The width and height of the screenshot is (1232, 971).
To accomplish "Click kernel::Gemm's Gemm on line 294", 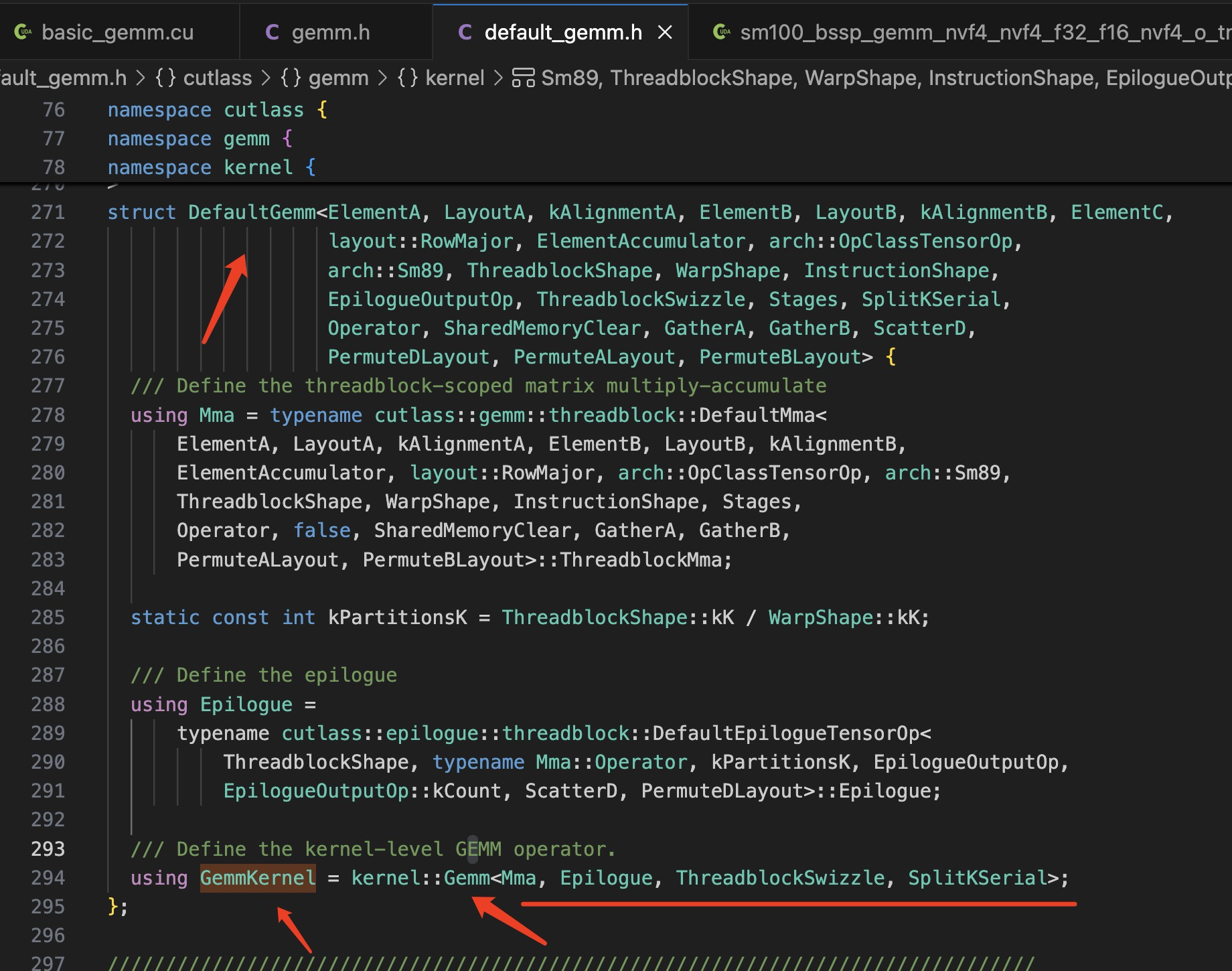I will point(467,878).
